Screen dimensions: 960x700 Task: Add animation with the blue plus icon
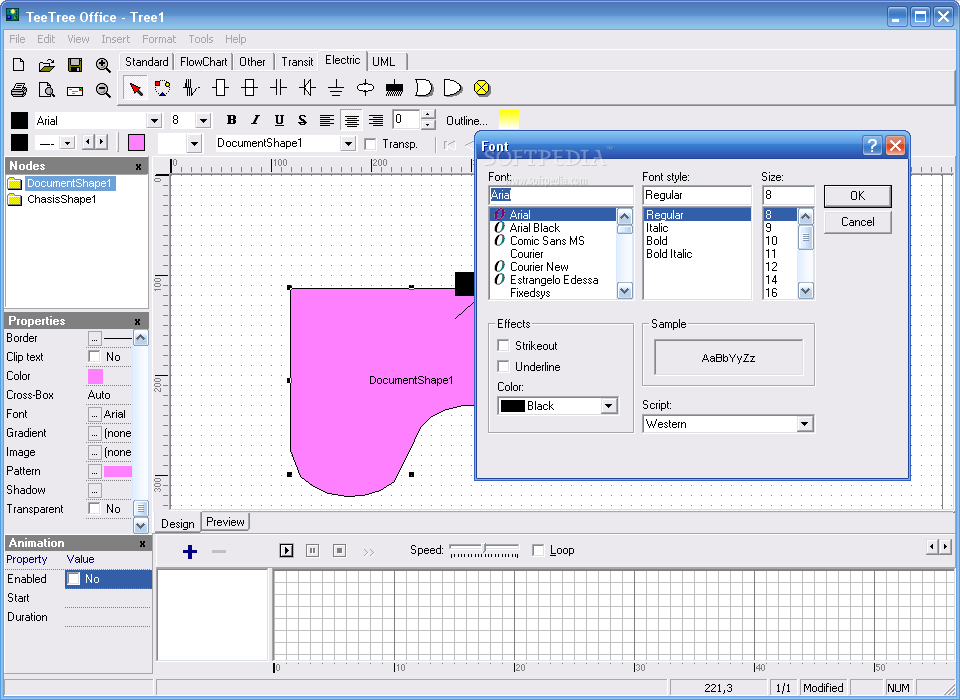(x=190, y=551)
